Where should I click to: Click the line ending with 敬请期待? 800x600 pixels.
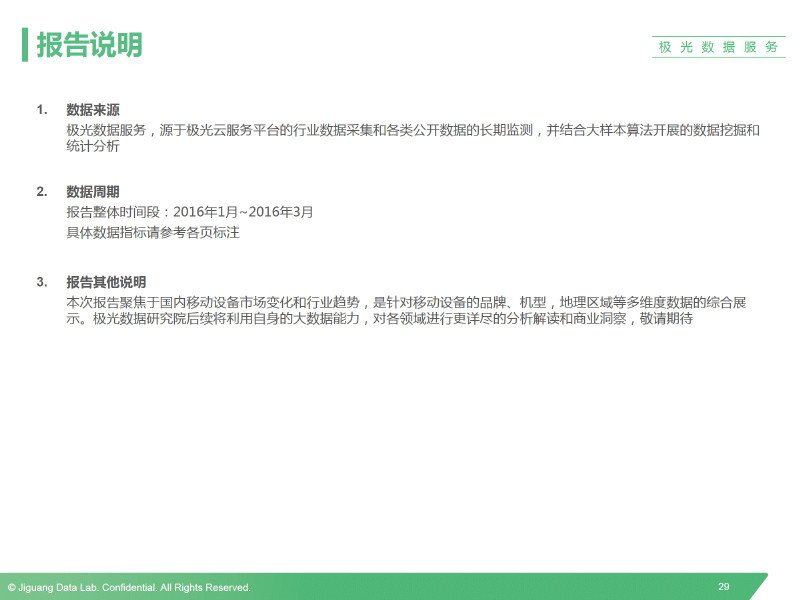[x=380, y=320]
